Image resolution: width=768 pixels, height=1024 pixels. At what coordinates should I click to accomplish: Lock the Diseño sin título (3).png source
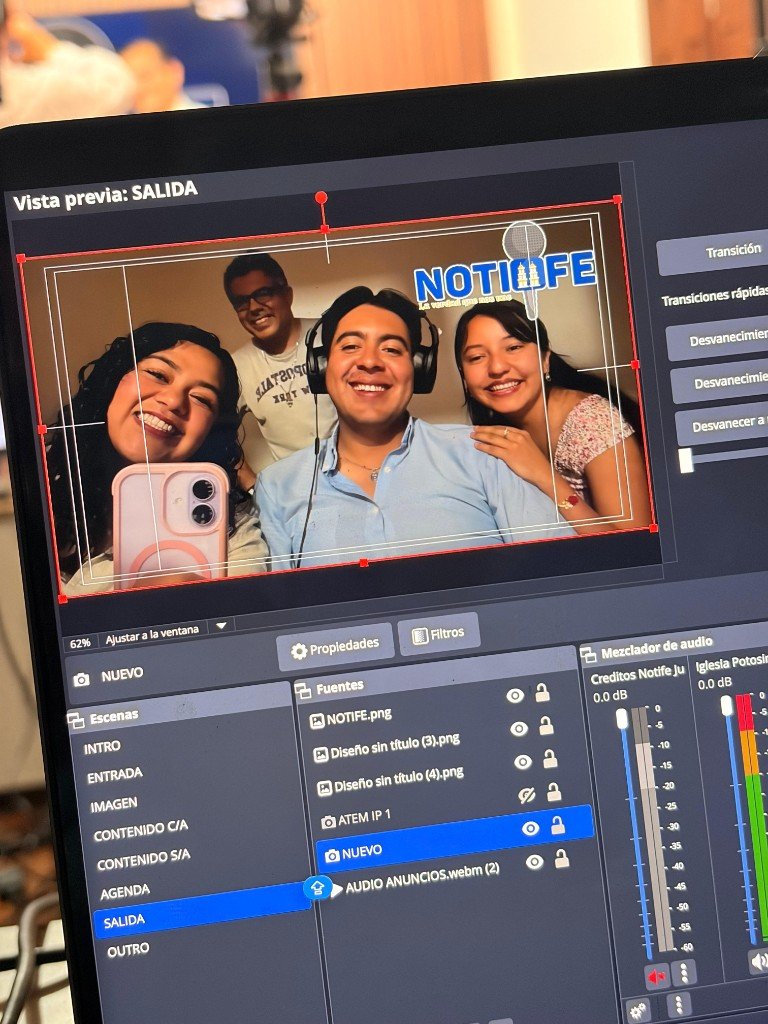[x=546, y=726]
